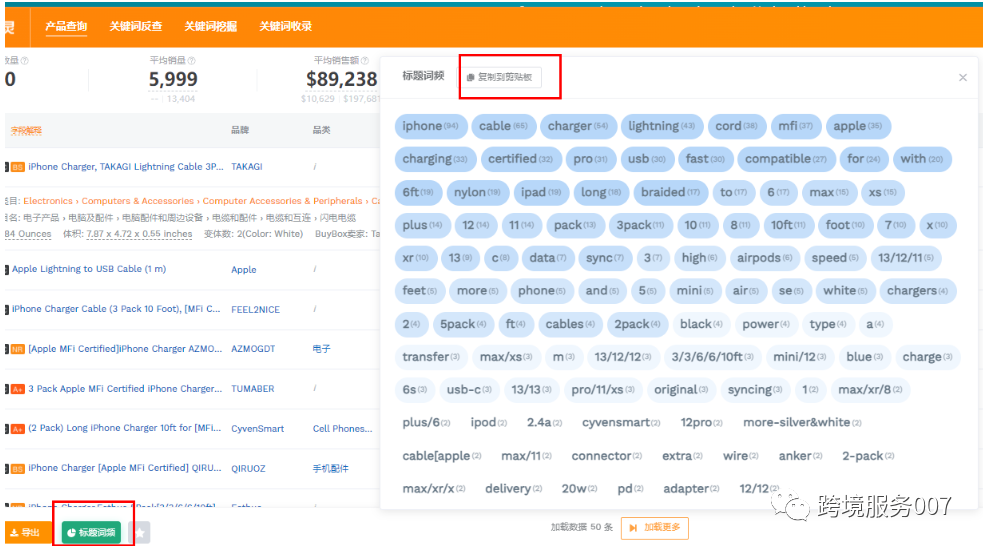Click the 'usb' keyword tag
The width and height of the screenshot is (983, 549).
647,159
